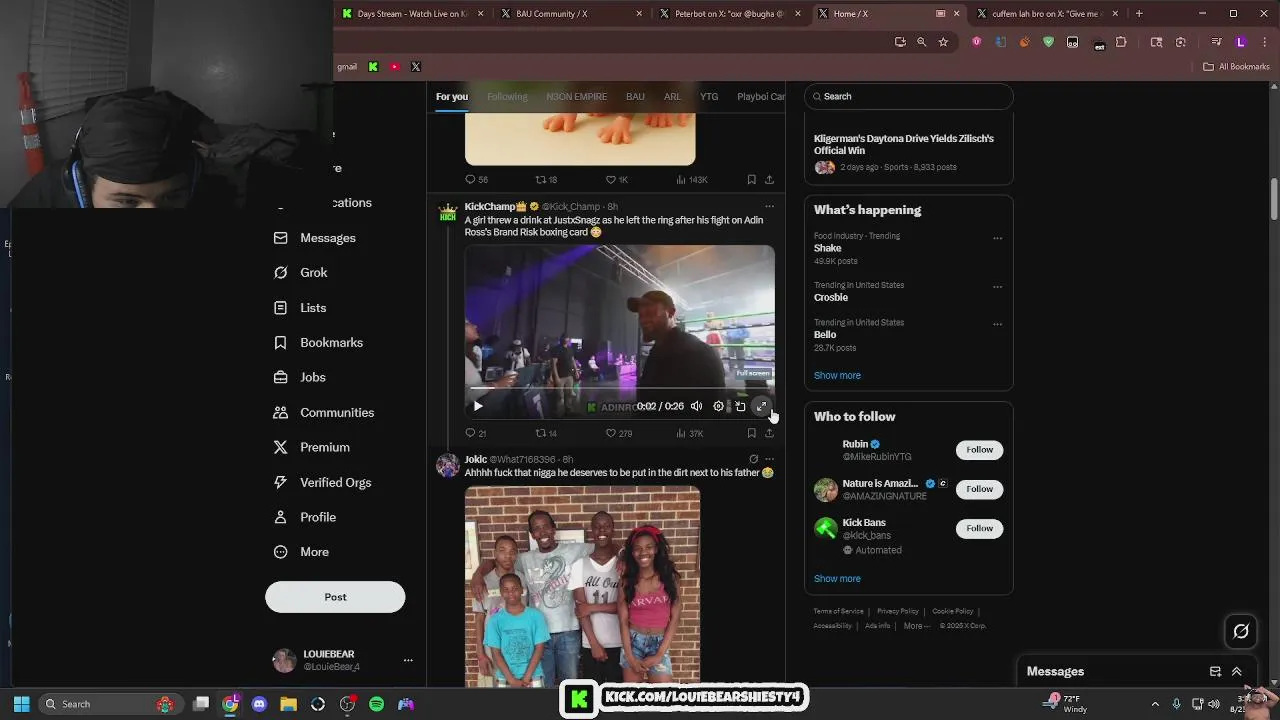This screenshot has height=720, width=1280.
Task: Open the video settings gear
Action: [x=718, y=406]
